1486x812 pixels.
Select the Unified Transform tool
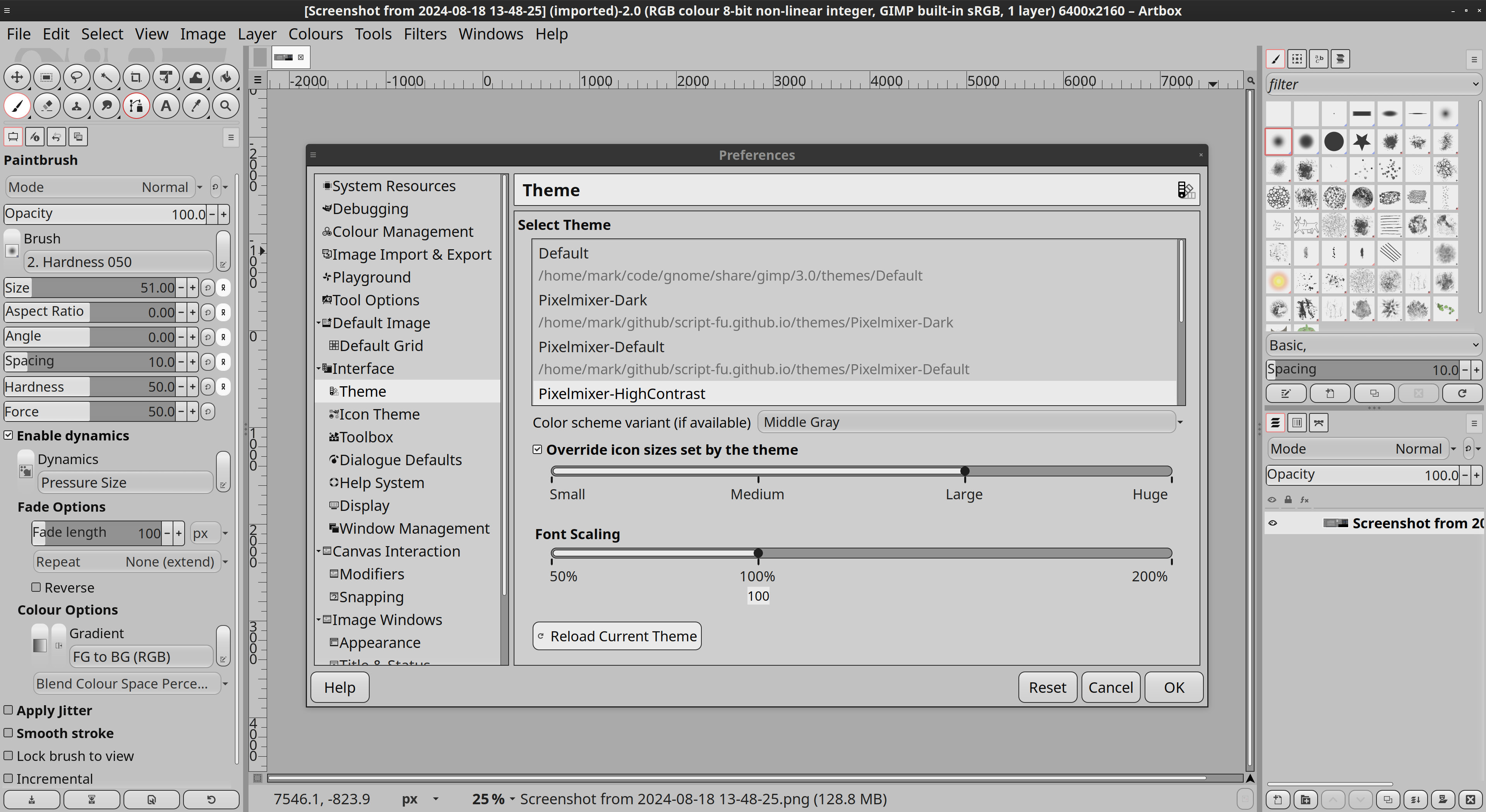(x=166, y=77)
